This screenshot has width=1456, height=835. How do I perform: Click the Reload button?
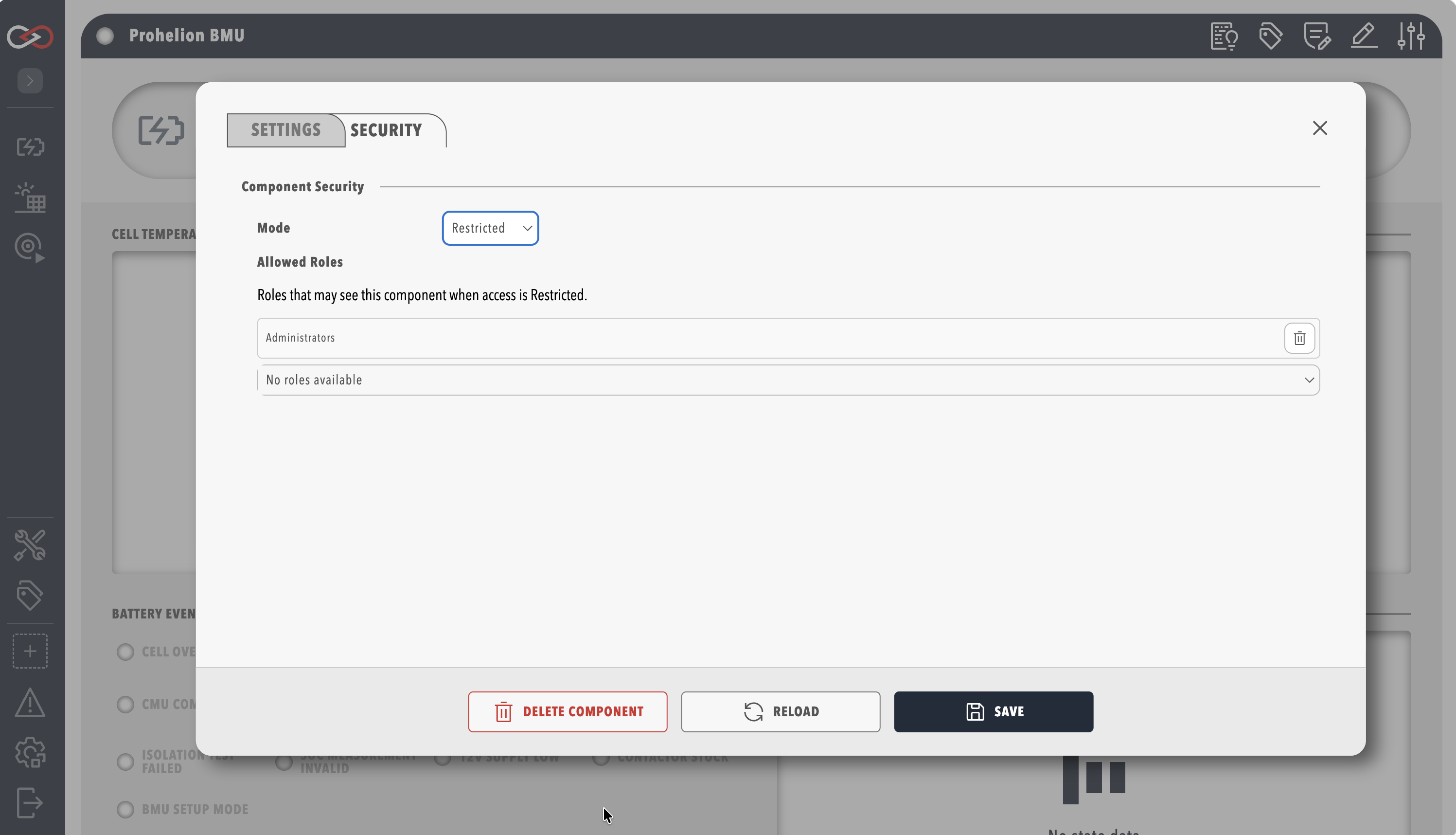(781, 712)
